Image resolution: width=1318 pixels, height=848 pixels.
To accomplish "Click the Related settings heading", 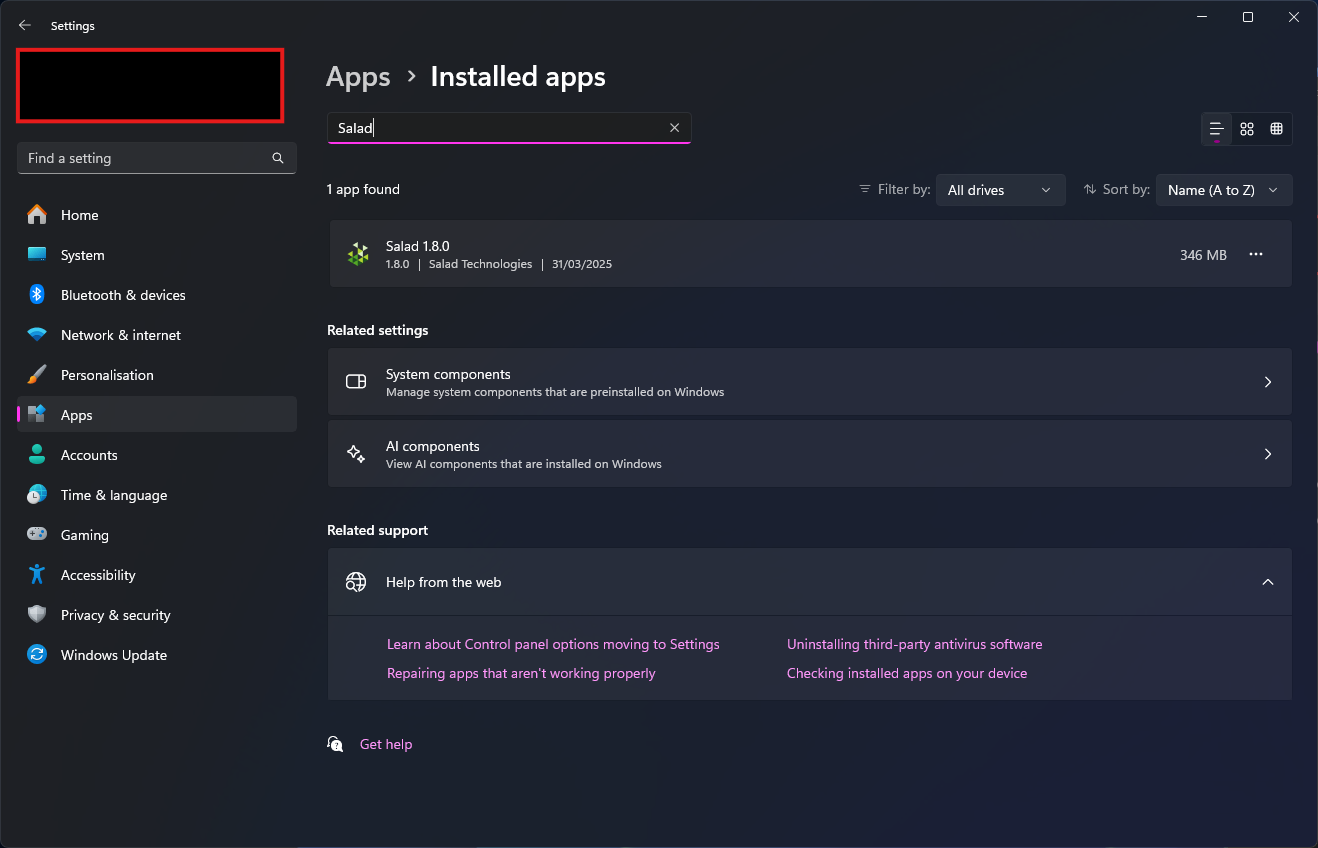I will (377, 330).
